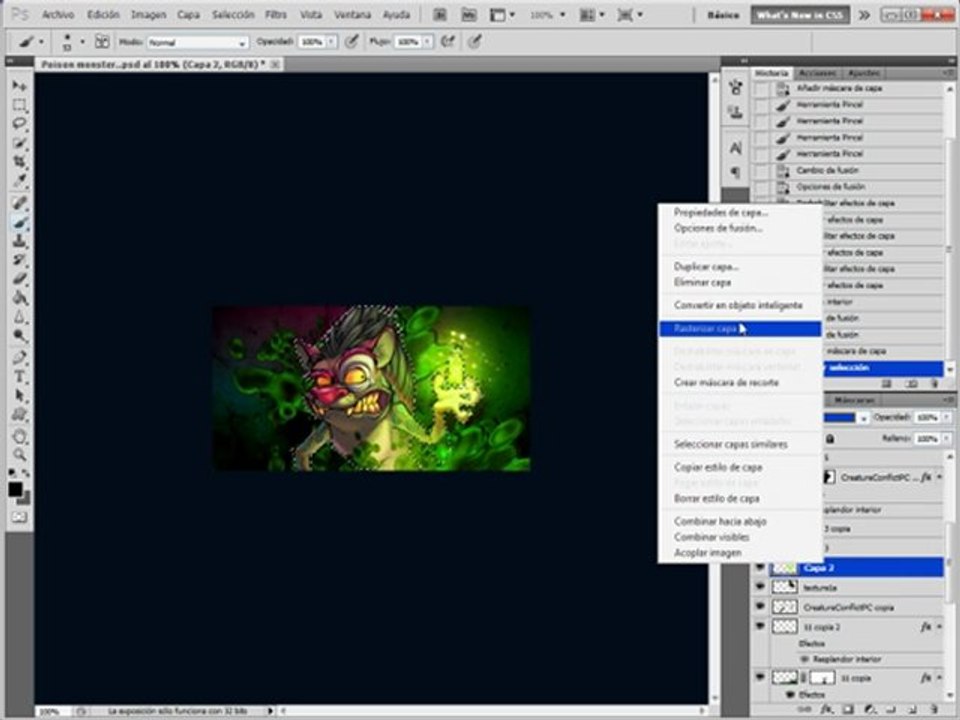
Task: Hide the texturela layer
Action: point(760,587)
